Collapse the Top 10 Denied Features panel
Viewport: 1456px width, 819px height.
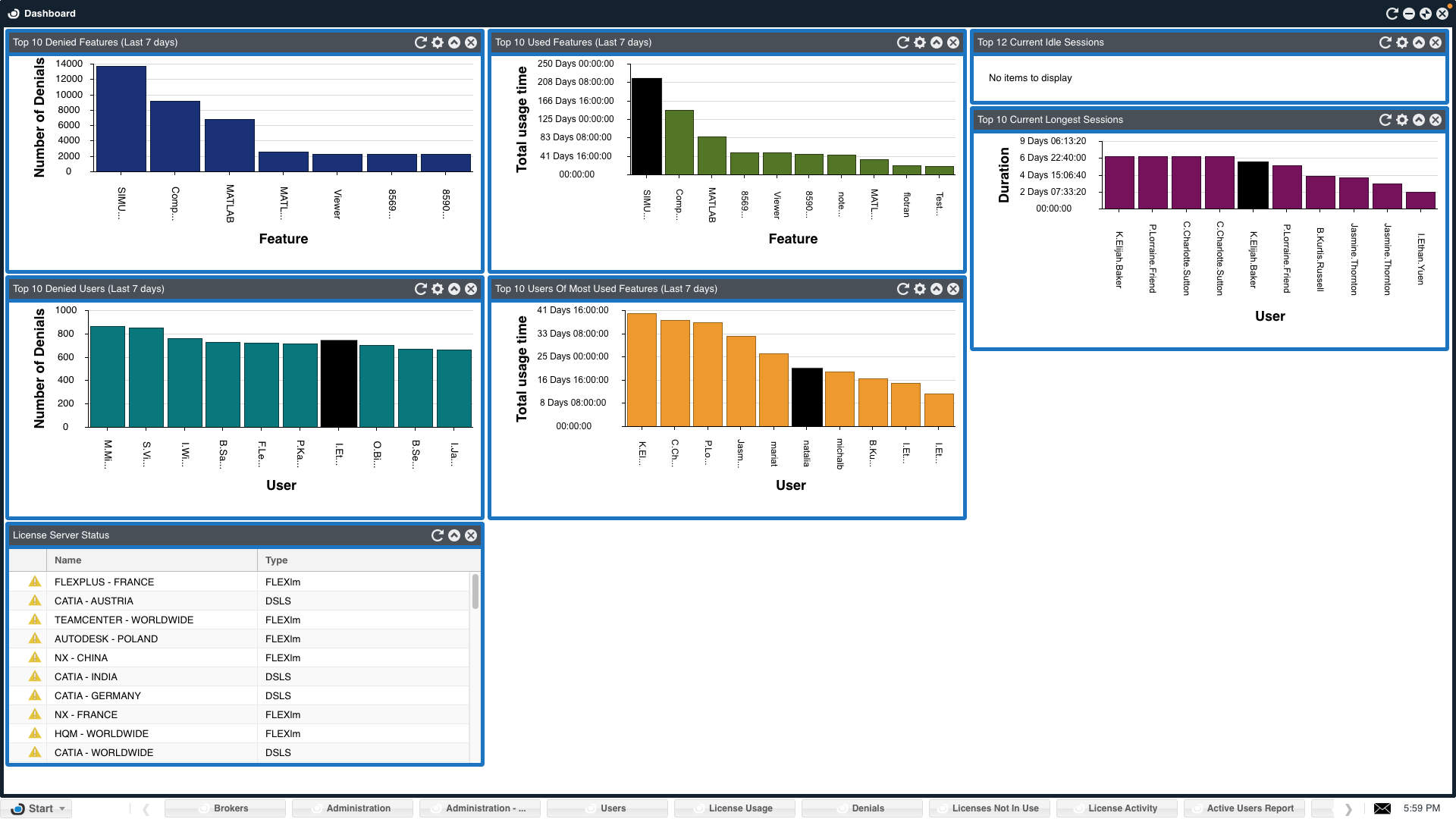click(x=453, y=42)
